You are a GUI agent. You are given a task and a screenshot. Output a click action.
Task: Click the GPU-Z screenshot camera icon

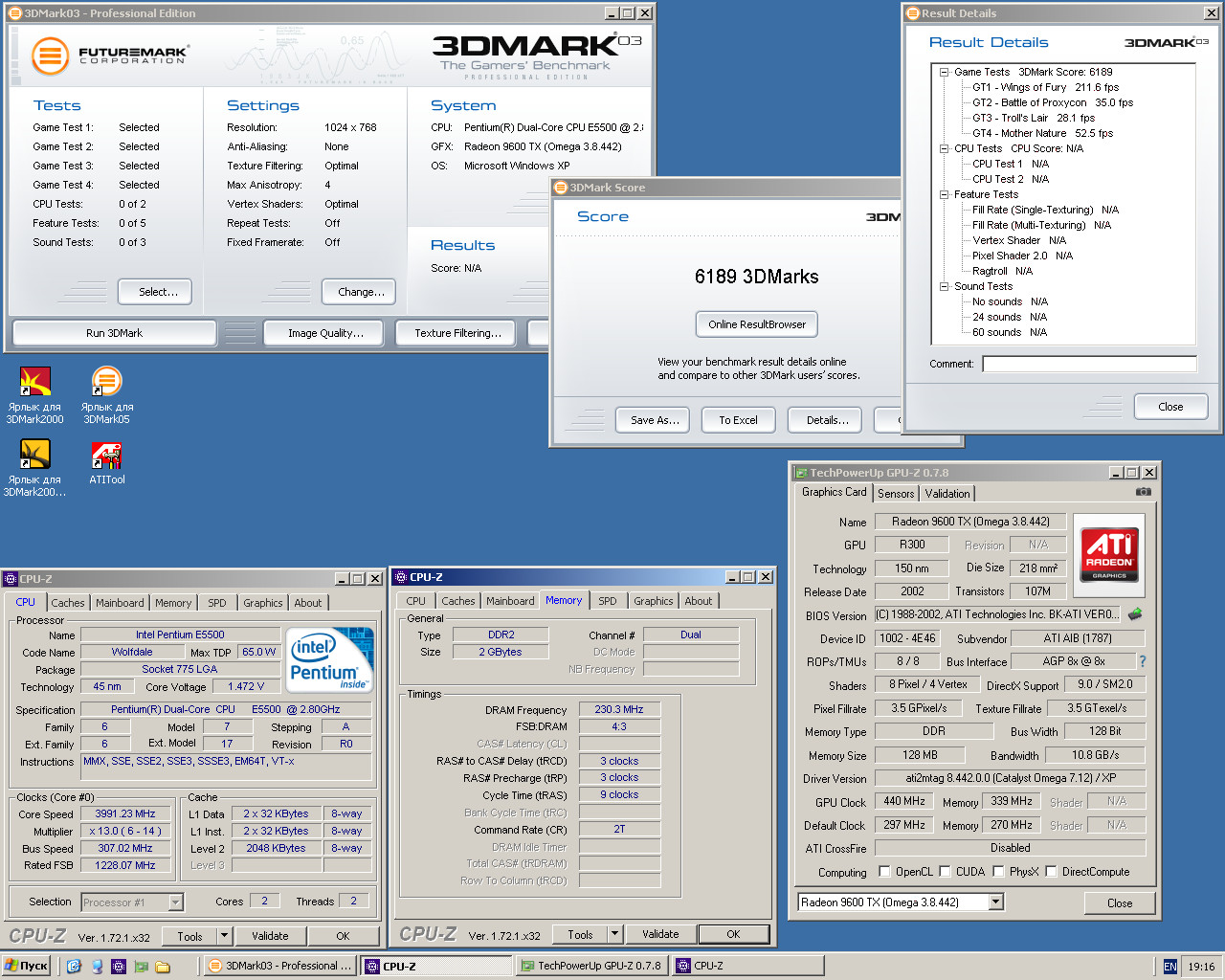(1143, 492)
